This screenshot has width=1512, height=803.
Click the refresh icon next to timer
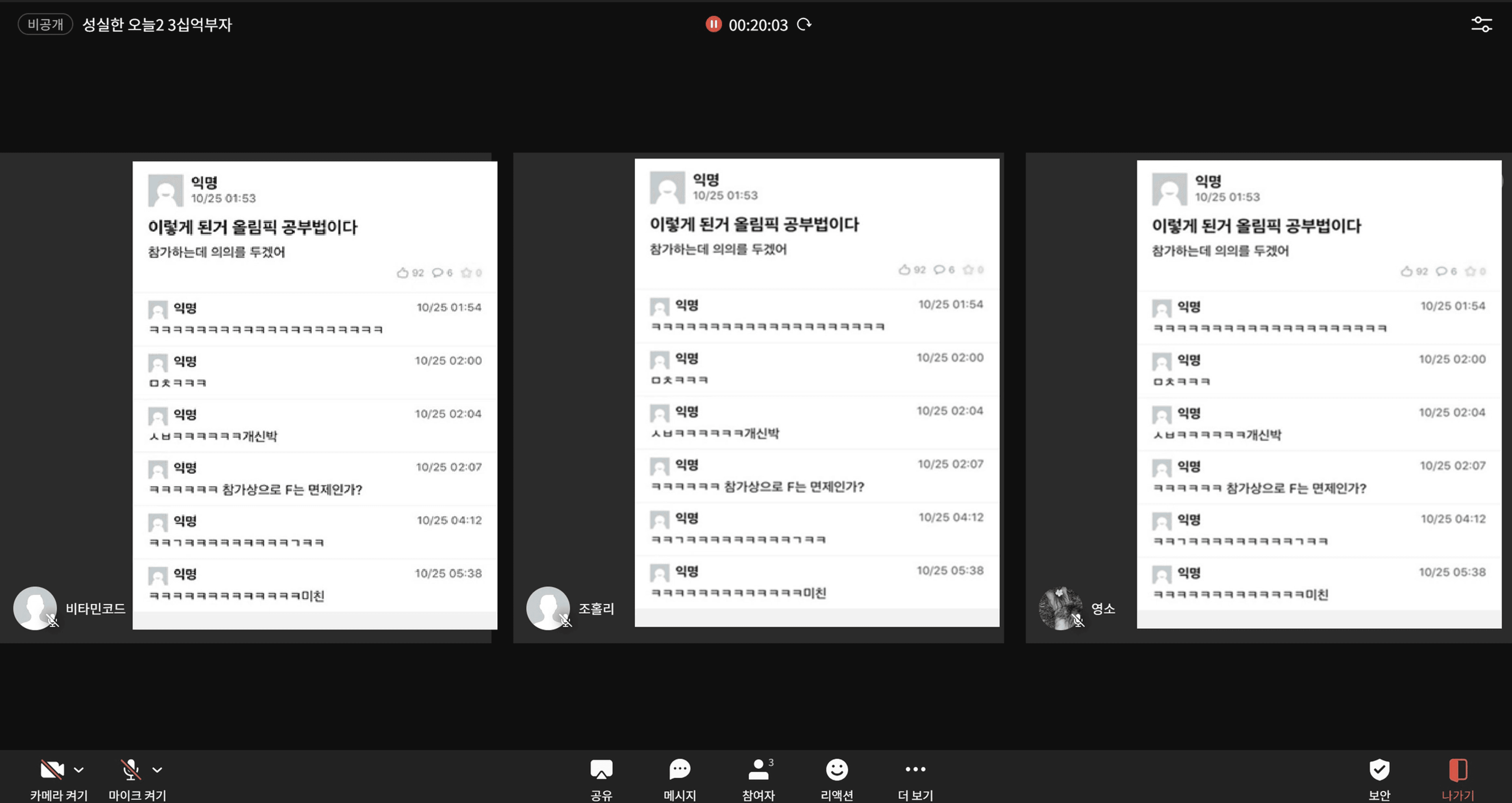tap(804, 24)
